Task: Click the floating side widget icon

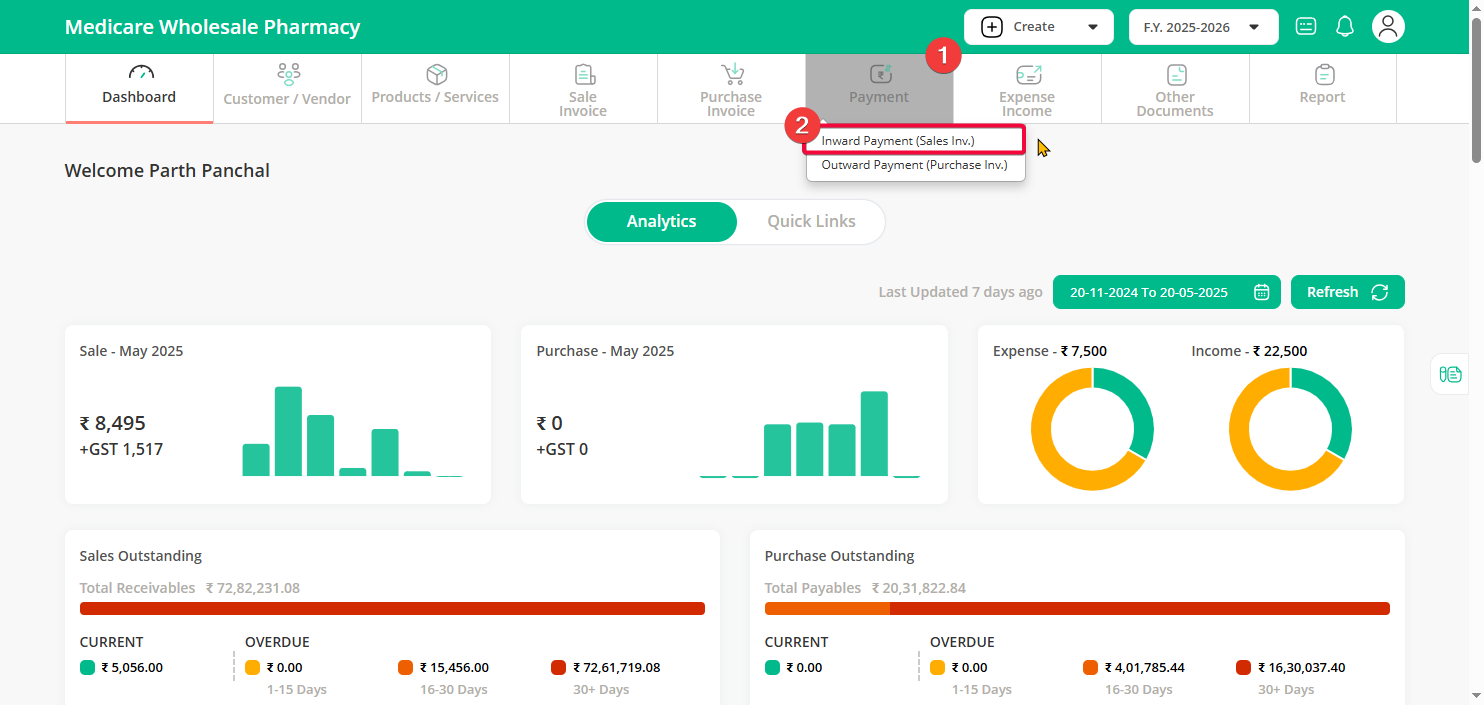Action: [x=1450, y=374]
